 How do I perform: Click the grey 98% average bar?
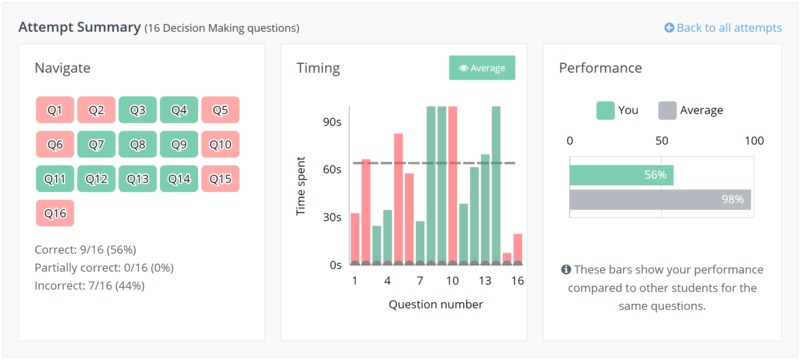click(660, 199)
